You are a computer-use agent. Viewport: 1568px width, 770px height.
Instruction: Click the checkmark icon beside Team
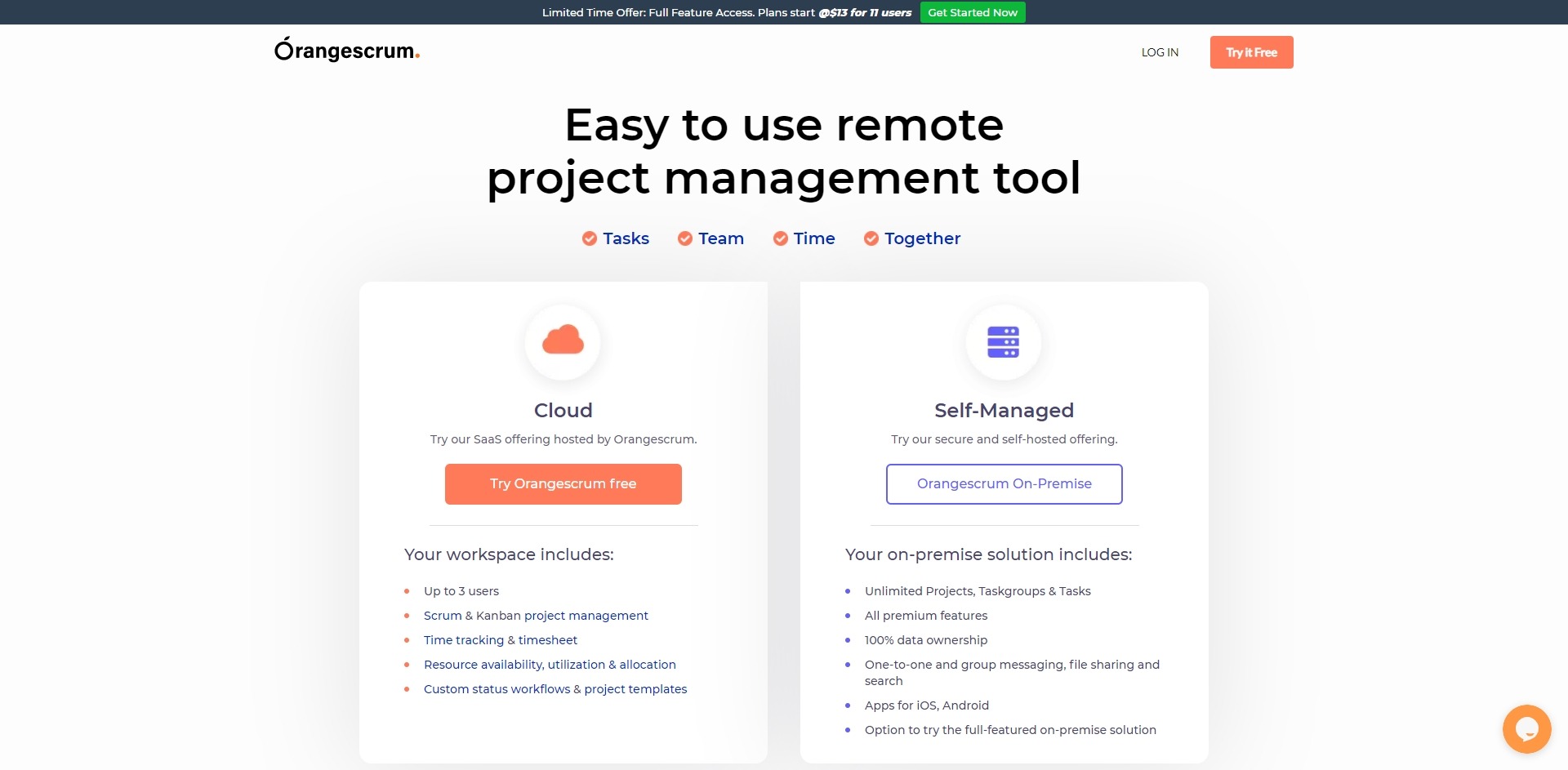684,238
